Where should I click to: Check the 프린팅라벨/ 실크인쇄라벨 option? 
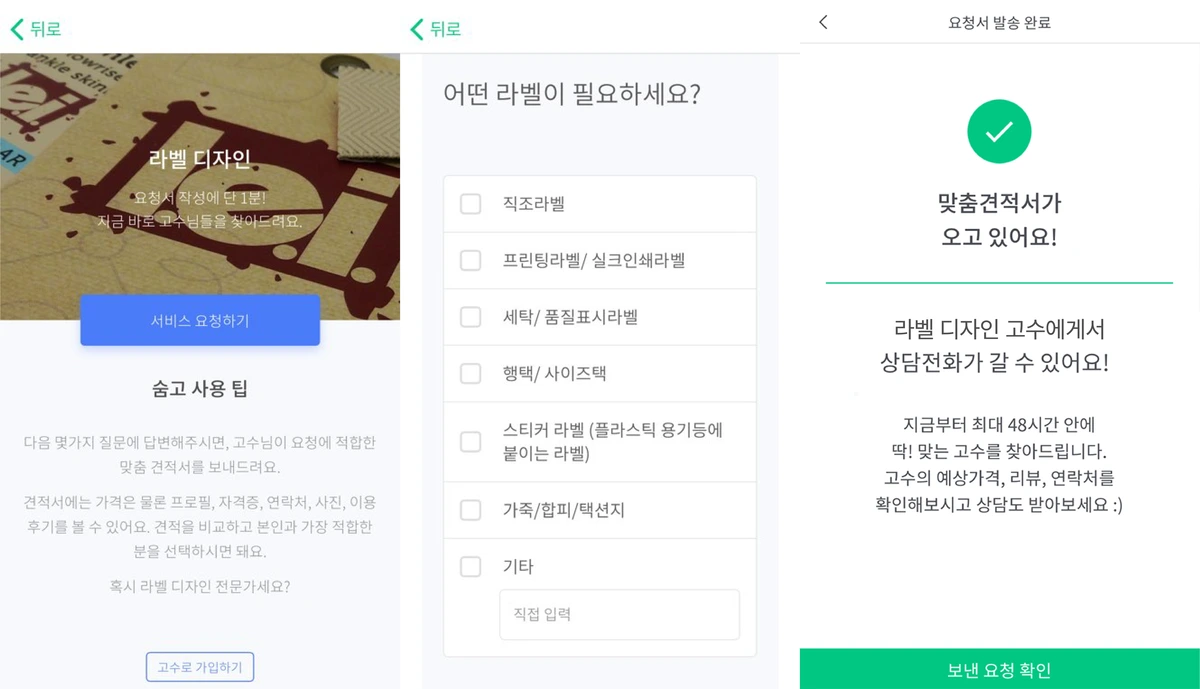(470, 260)
